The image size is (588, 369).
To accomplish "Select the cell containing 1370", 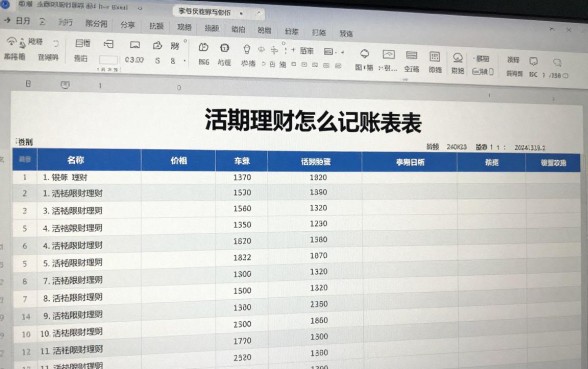I will [x=242, y=177].
